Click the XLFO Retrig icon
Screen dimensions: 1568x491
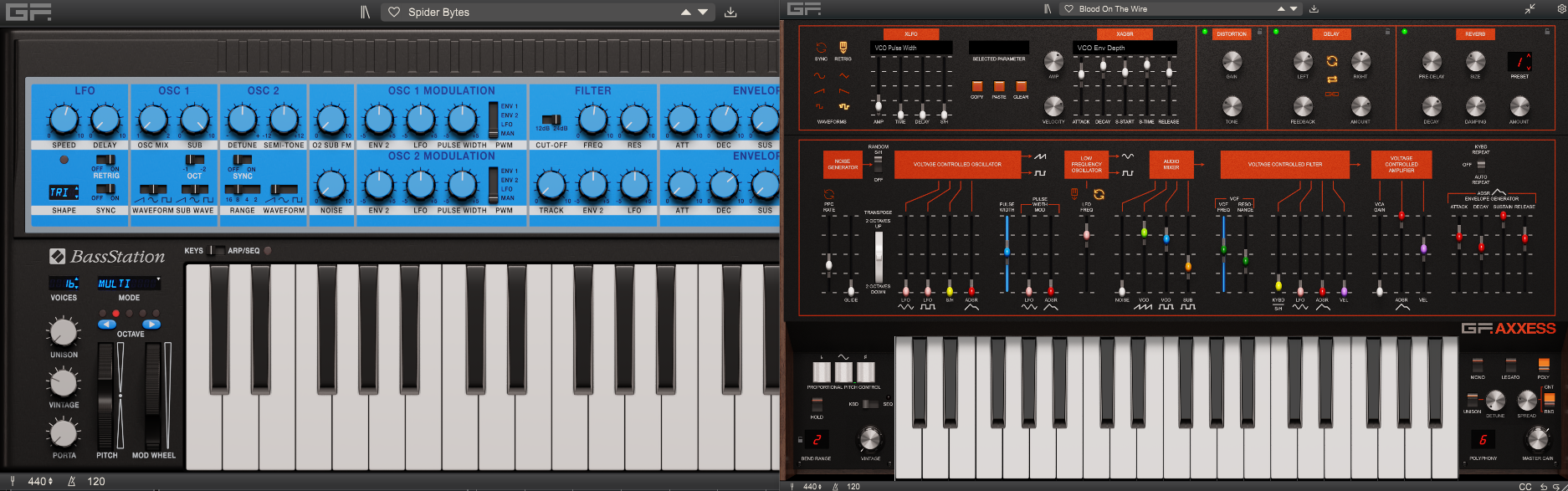coord(843,48)
